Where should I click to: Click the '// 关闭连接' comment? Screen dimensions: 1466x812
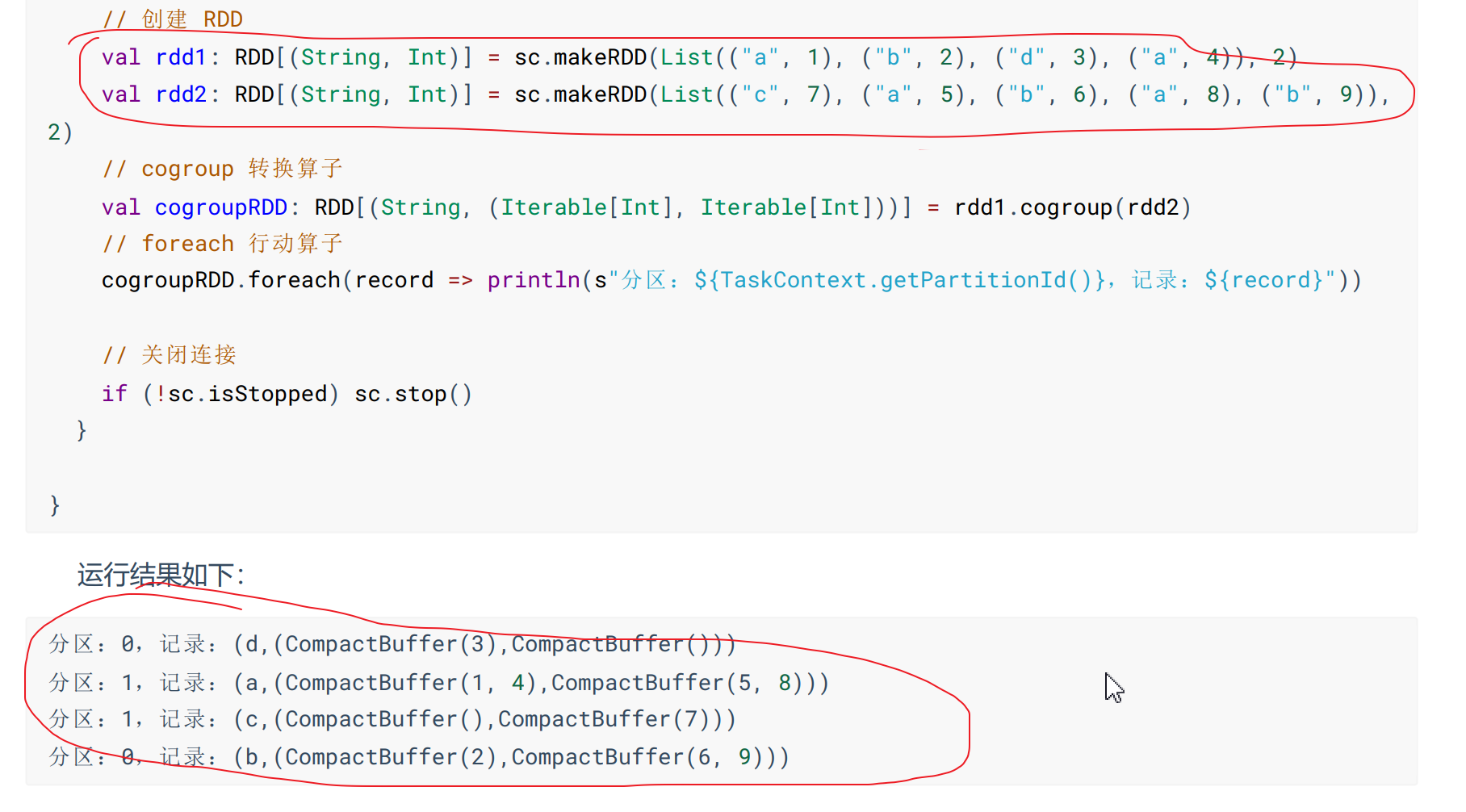click(170, 355)
